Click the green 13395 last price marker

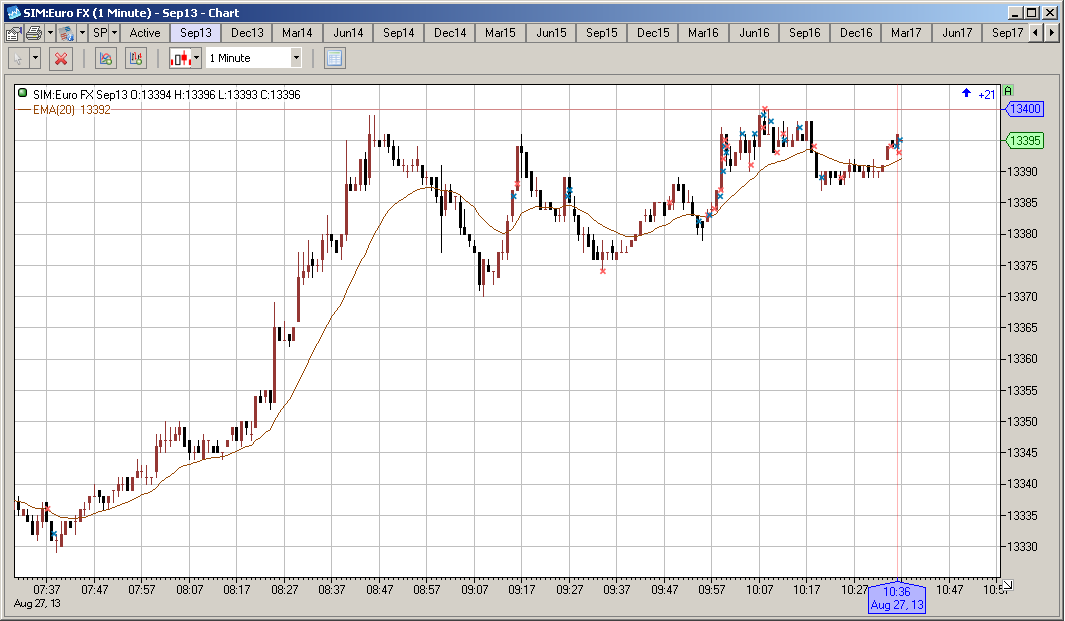pyautogui.click(x=1024, y=141)
